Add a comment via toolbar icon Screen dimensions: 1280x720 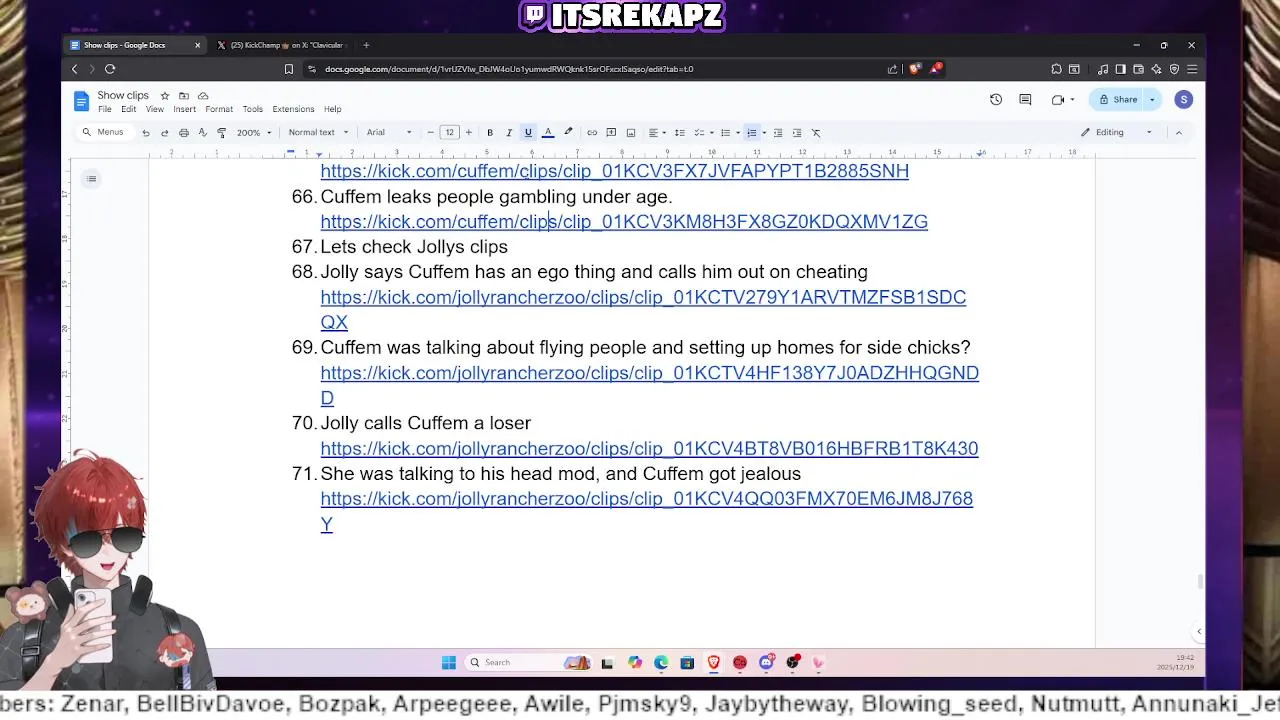pos(611,132)
